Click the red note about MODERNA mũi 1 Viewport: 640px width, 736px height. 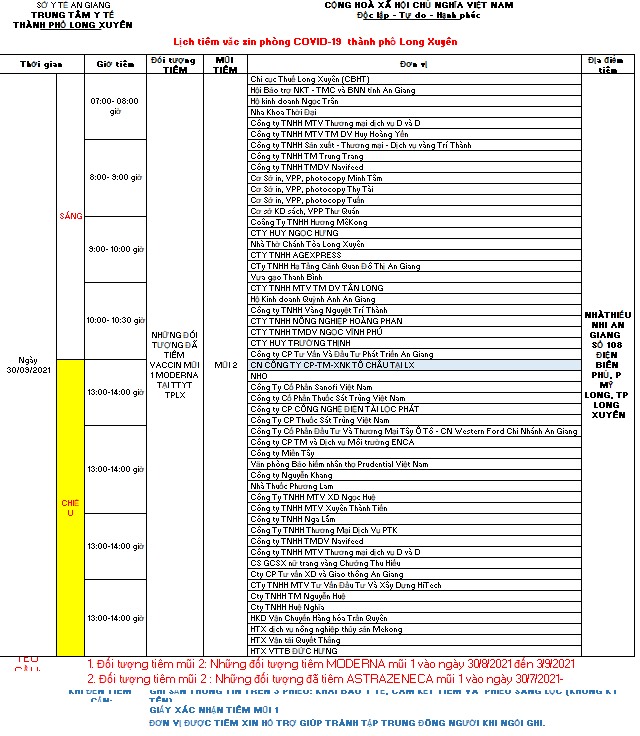(x=330, y=664)
